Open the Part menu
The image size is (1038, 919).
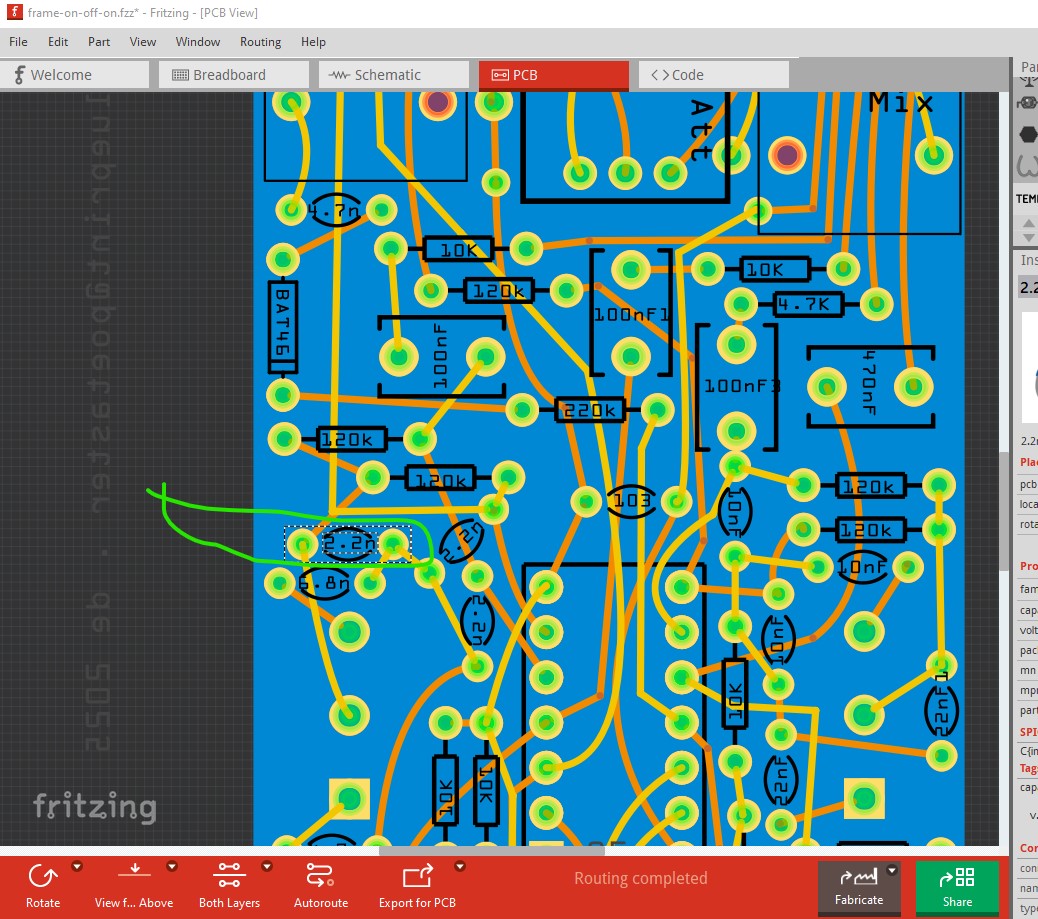click(x=99, y=42)
